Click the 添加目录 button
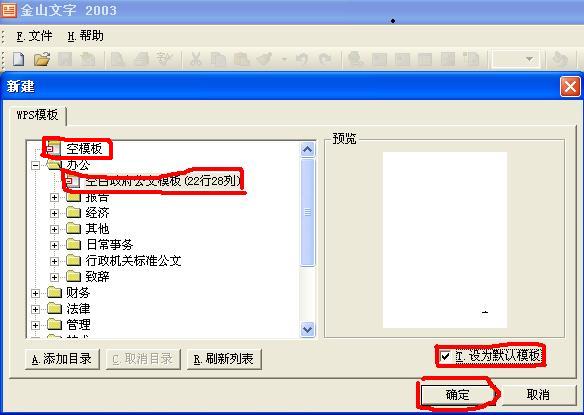This screenshot has width=584, height=415. point(62,359)
